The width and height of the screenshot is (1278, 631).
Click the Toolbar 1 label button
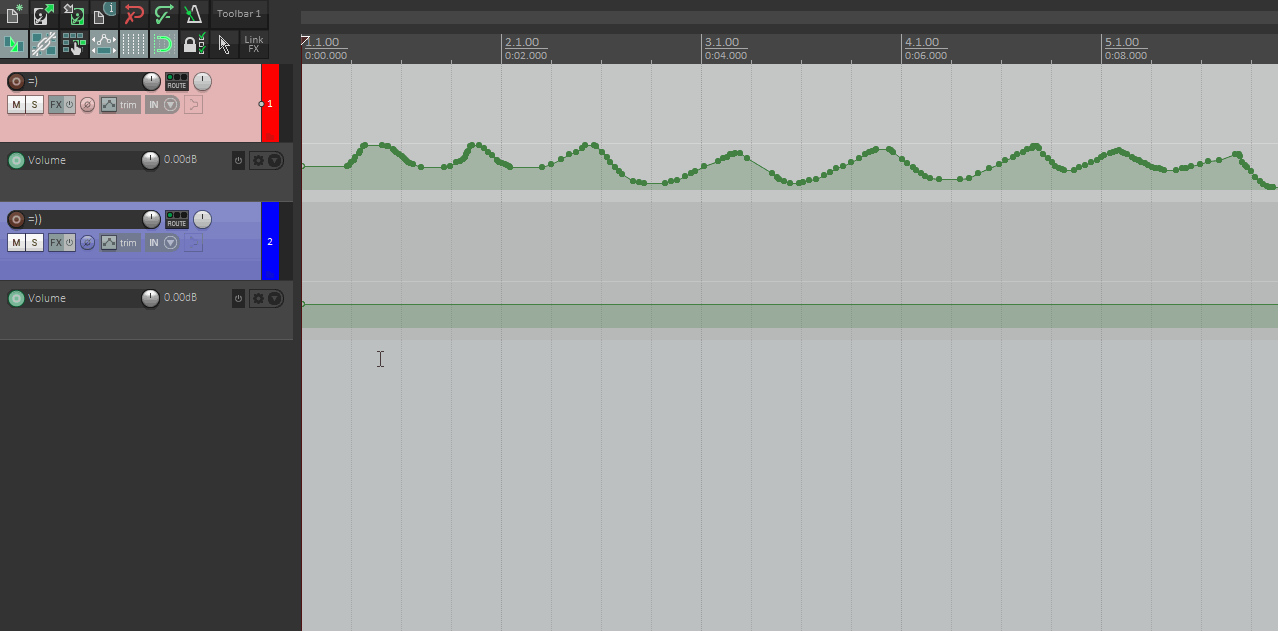pos(239,14)
